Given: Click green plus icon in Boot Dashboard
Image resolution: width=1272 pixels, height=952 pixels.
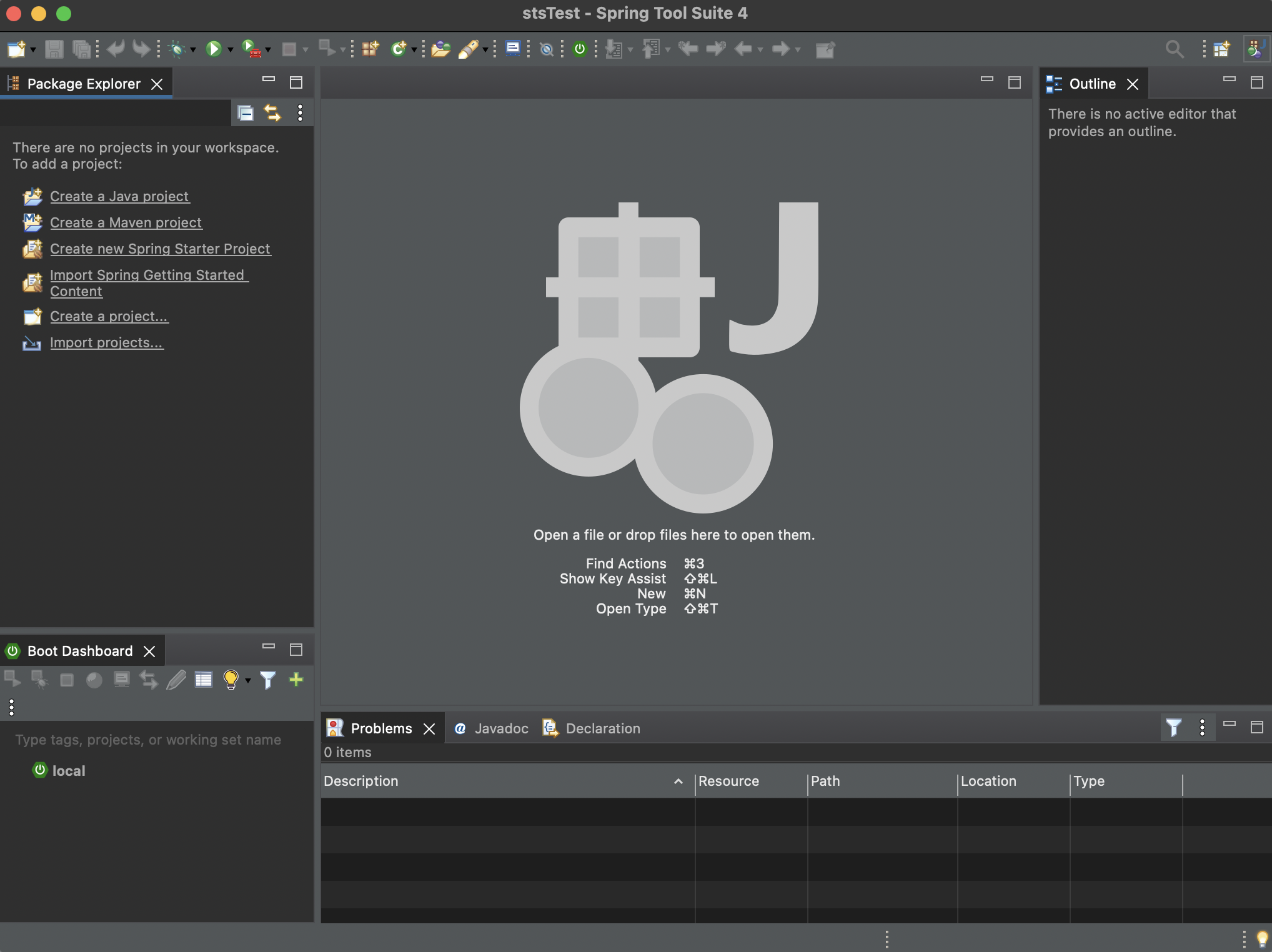Looking at the screenshot, I should tap(296, 680).
